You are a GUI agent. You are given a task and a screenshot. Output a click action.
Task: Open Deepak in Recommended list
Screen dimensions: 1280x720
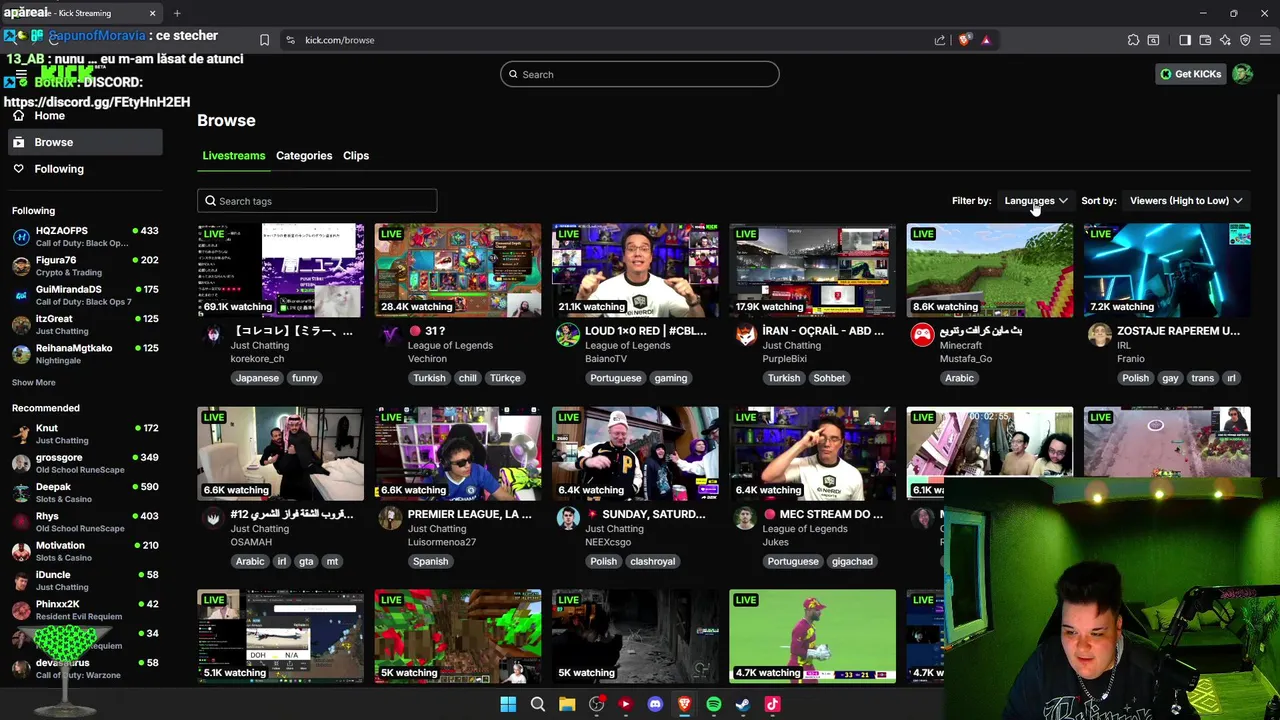pyautogui.click(x=85, y=493)
